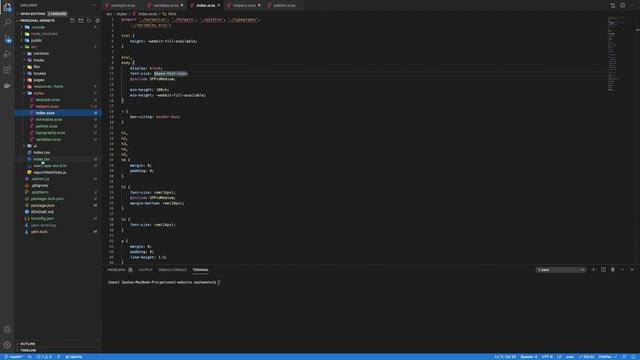Click into the terminal prompt line
Screen dimensions: 640x360
[164, 282]
